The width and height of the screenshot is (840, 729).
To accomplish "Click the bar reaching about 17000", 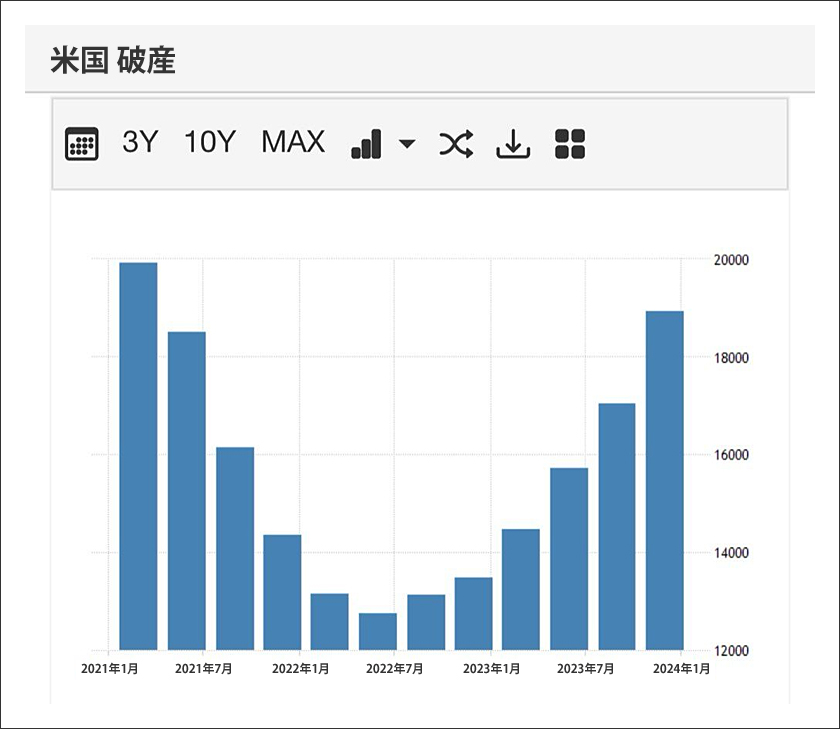I will [x=617, y=526].
